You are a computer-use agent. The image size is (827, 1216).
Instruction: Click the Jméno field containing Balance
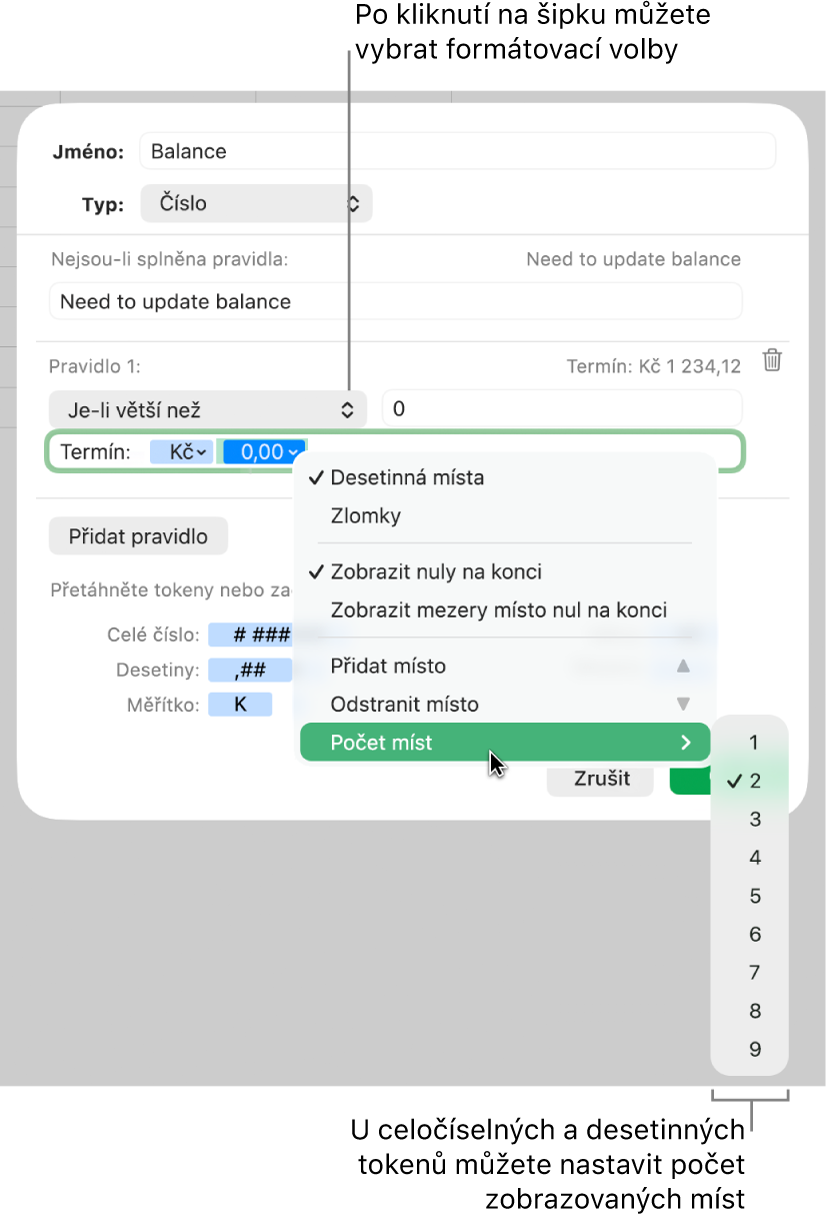pos(457,151)
